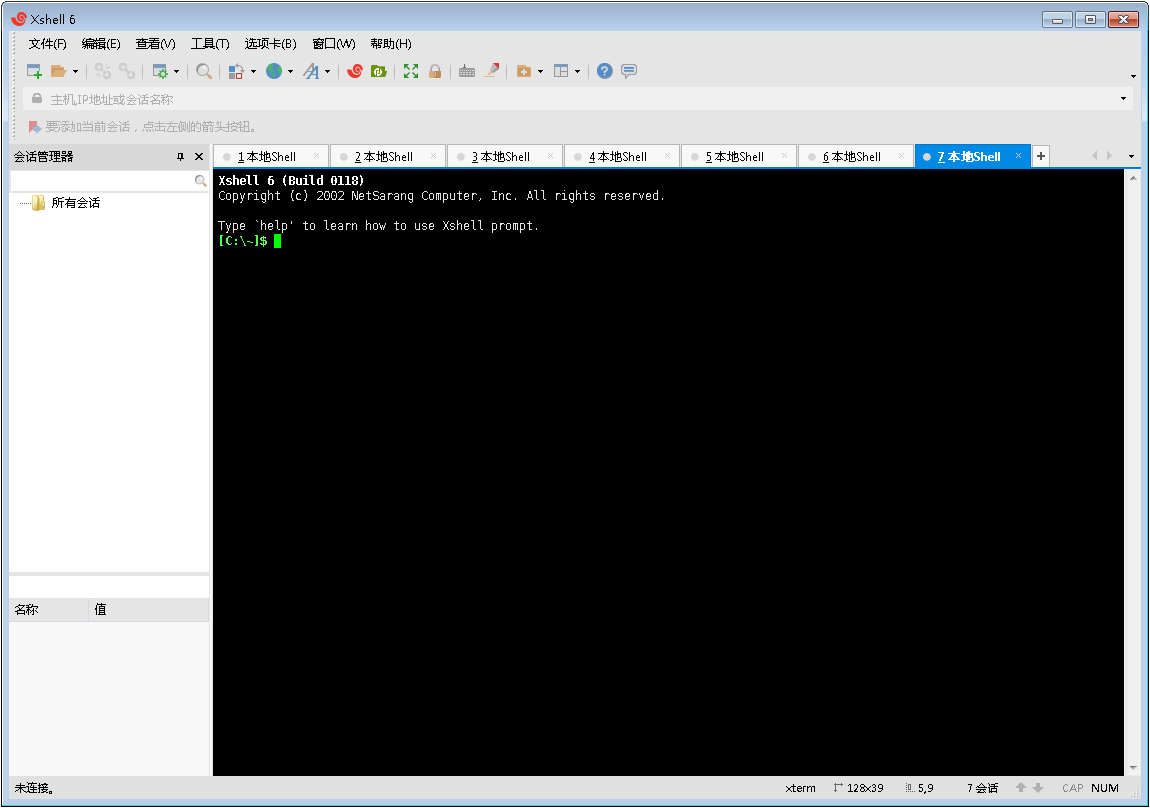The height and width of the screenshot is (808, 1150).
Task: Expand the color scheme dropdown arrow
Action: 253,72
